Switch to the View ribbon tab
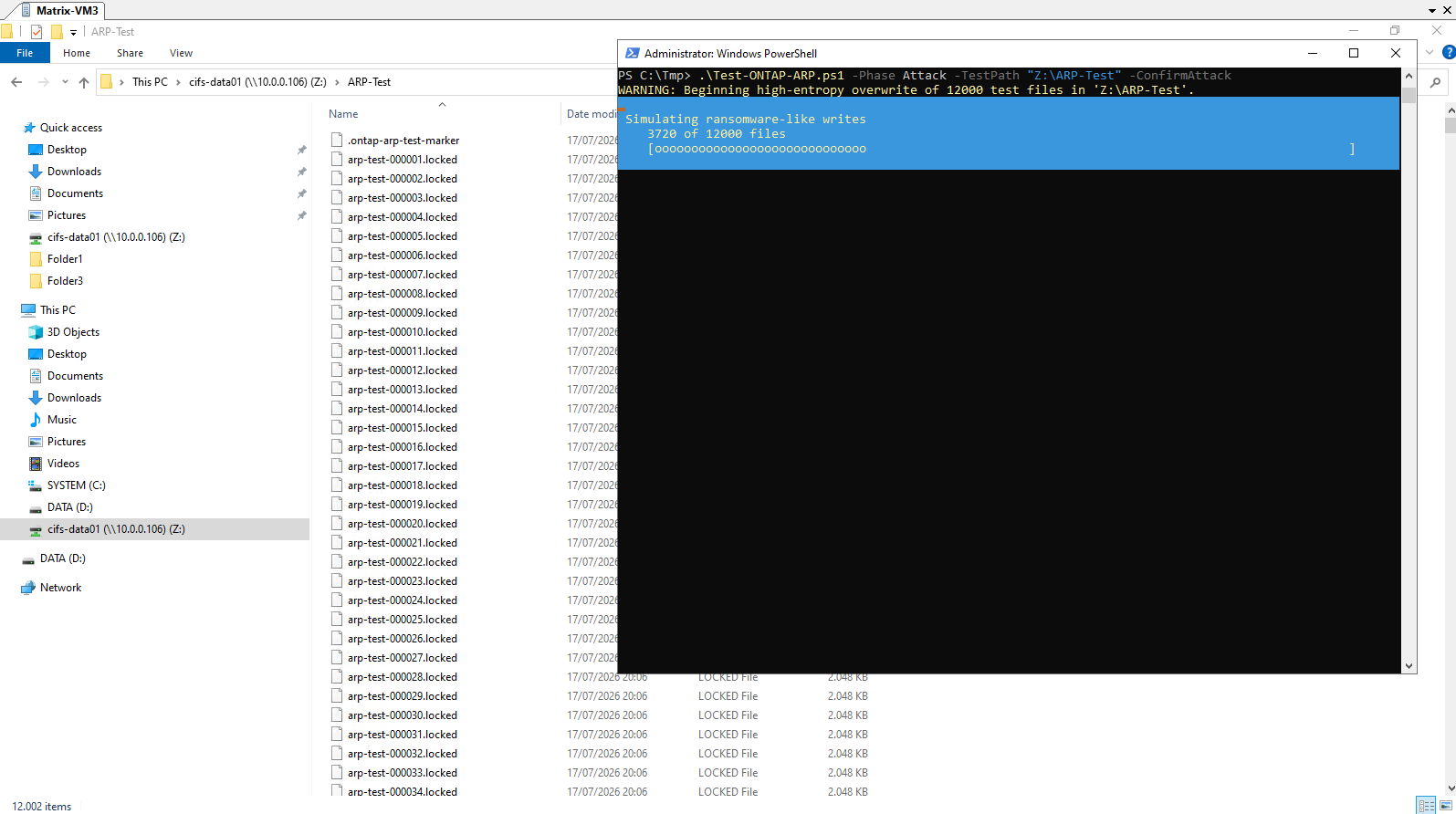1456x814 pixels. (182, 53)
